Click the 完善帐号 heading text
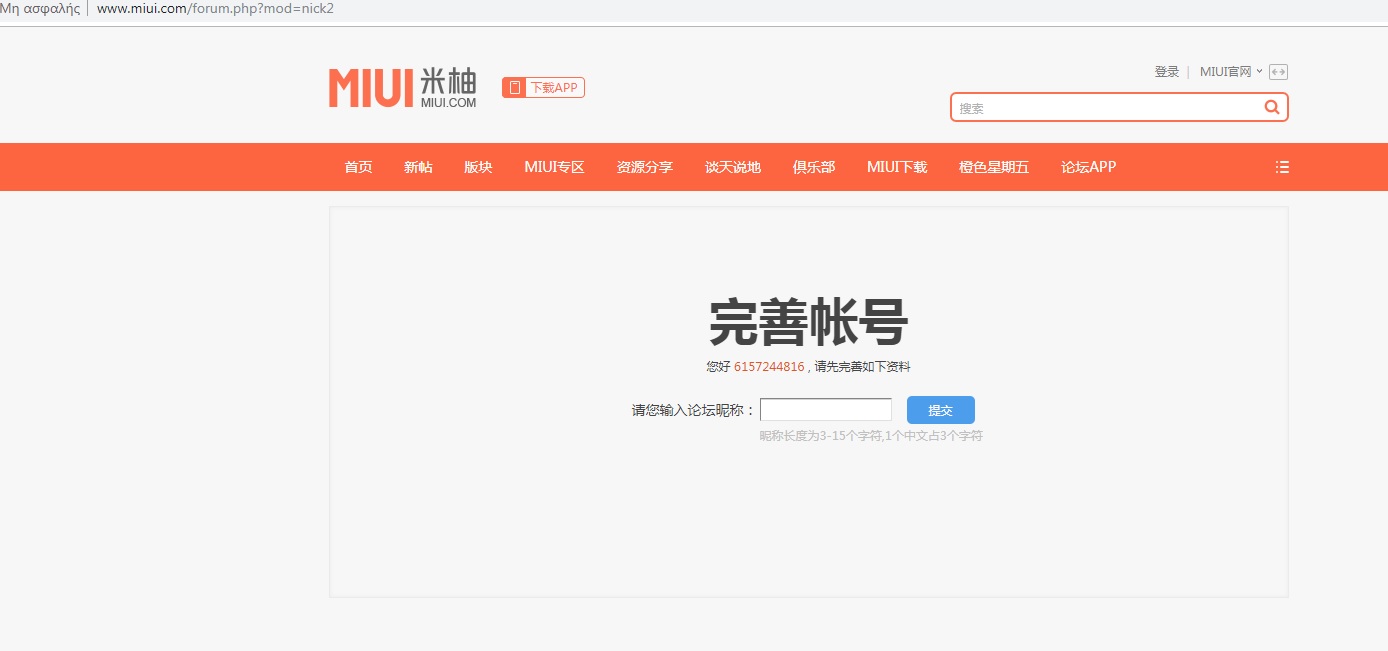 (x=808, y=323)
